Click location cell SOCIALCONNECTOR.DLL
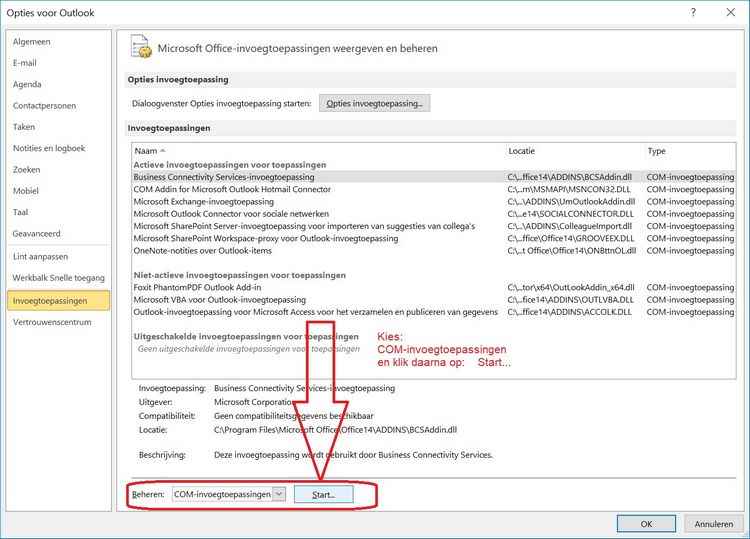750x539 pixels. point(570,214)
